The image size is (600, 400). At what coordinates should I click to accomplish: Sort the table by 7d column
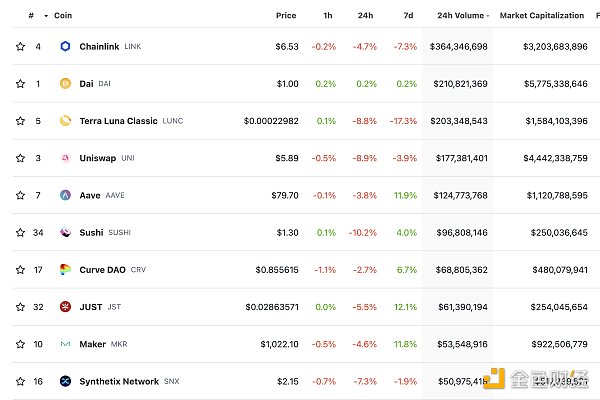click(x=408, y=16)
